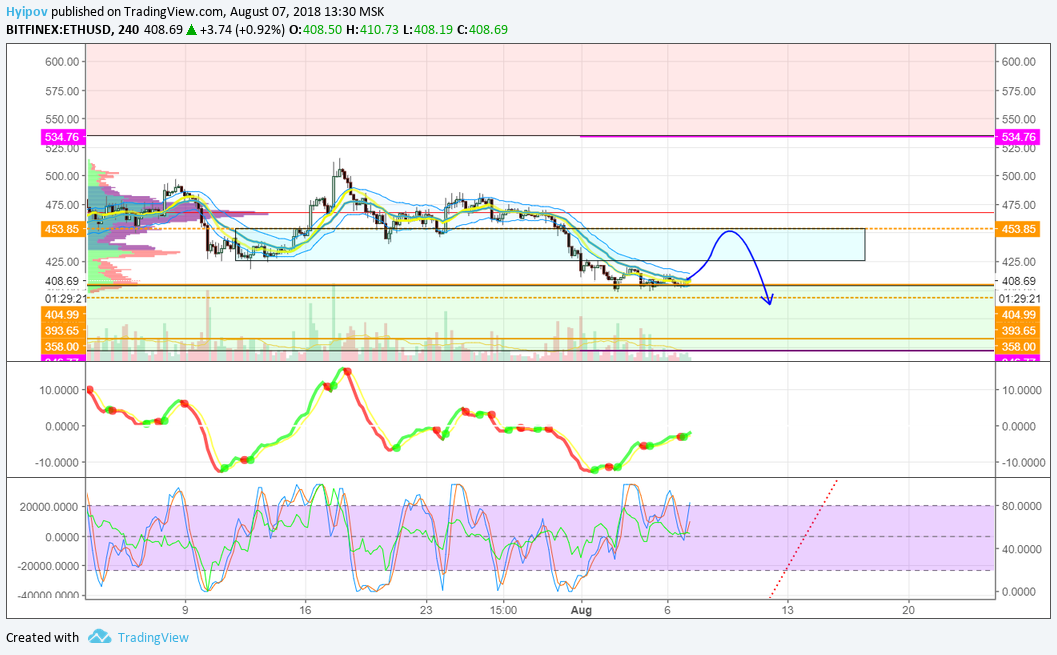Click the date label 16 on time axis
Screen dimensions: 1057x655
[x=305, y=611]
